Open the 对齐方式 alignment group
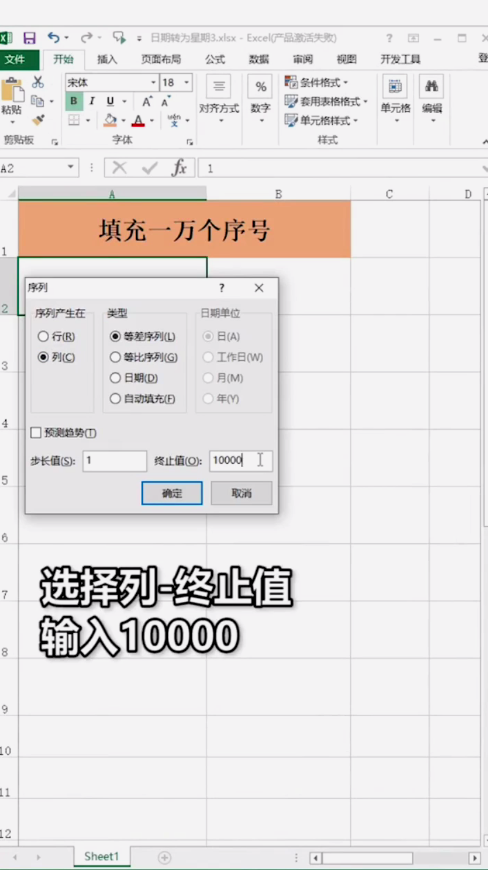Viewport: 488px width, 870px height. pos(219,99)
